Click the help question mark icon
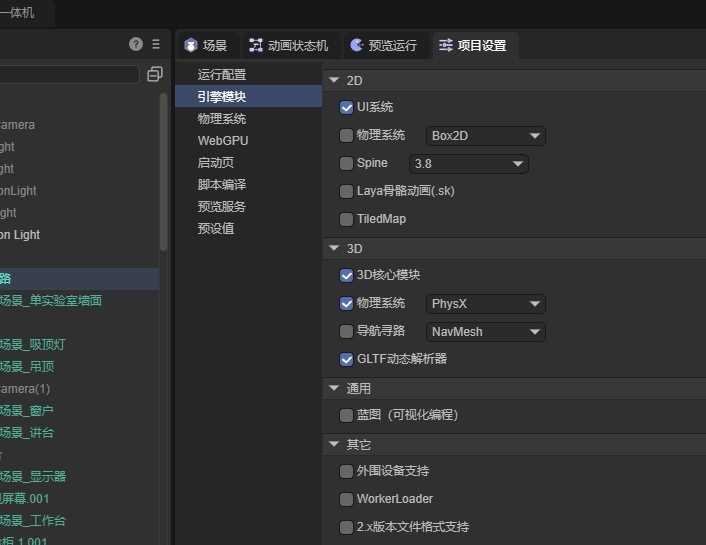The height and width of the screenshot is (545, 706). 136,45
